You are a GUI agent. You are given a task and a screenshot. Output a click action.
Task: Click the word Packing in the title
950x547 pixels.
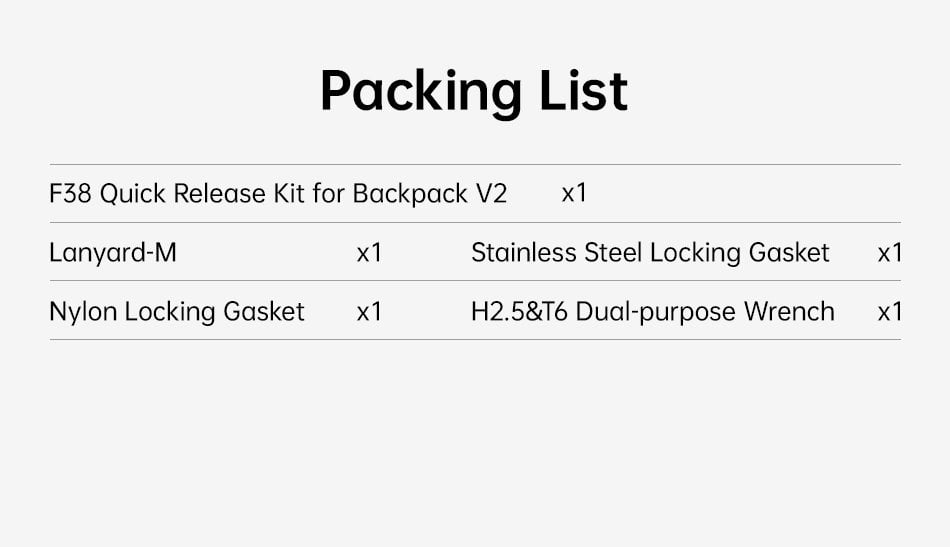(x=420, y=91)
